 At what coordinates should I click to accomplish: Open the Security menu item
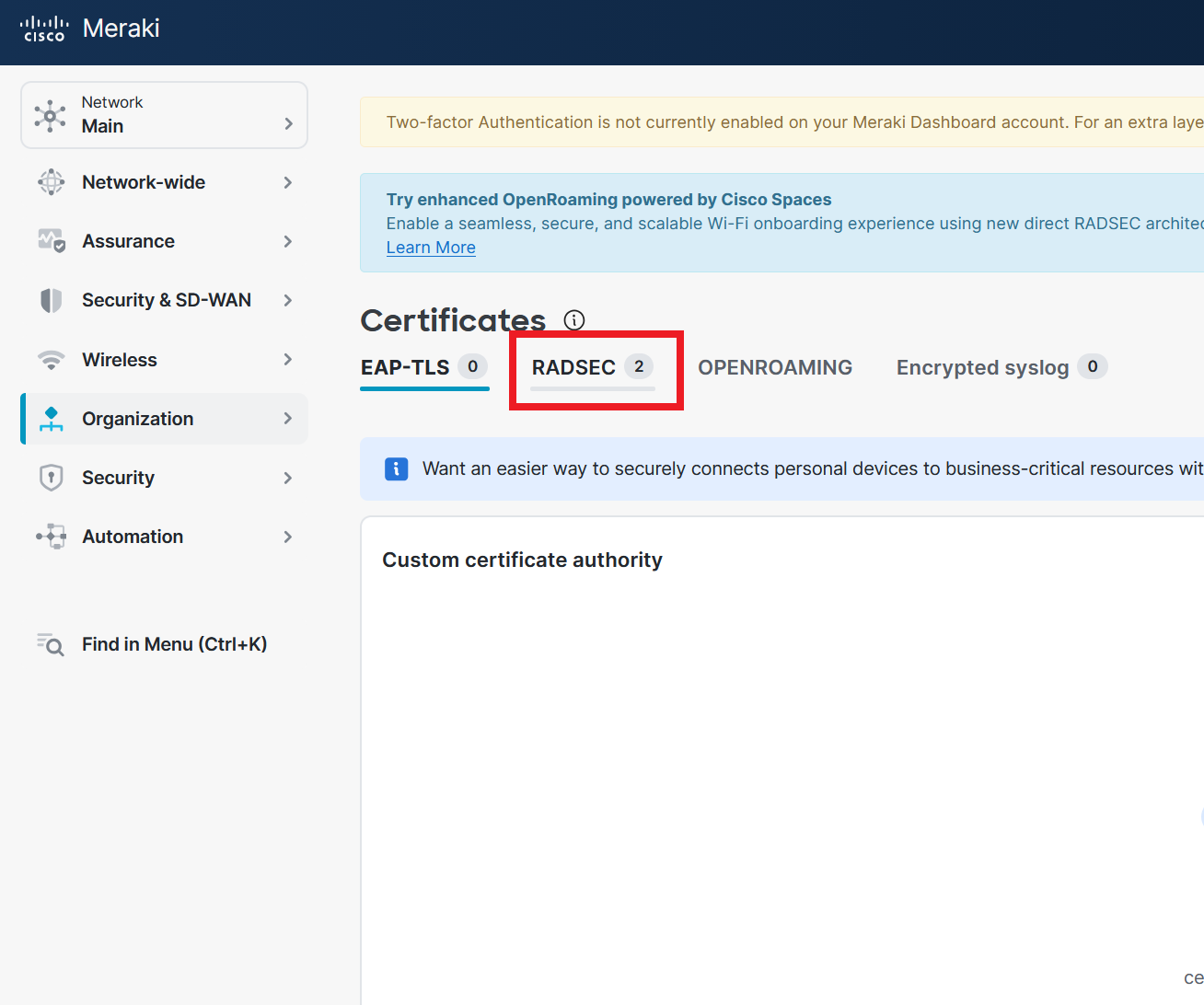click(x=164, y=478)
